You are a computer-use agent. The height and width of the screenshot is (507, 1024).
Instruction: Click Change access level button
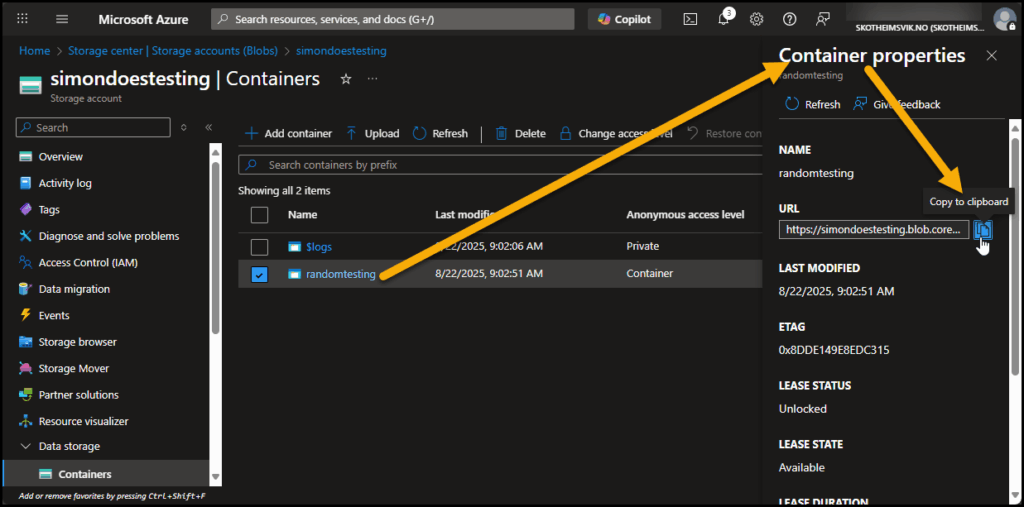pos(616,133)
